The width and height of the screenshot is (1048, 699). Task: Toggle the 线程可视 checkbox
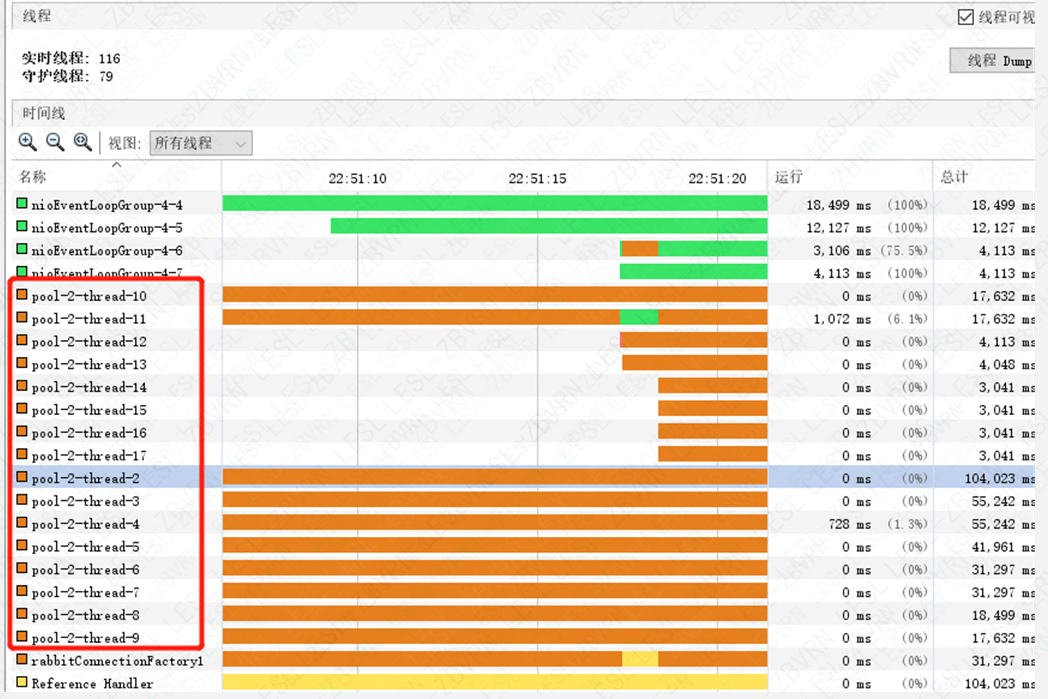965,17
